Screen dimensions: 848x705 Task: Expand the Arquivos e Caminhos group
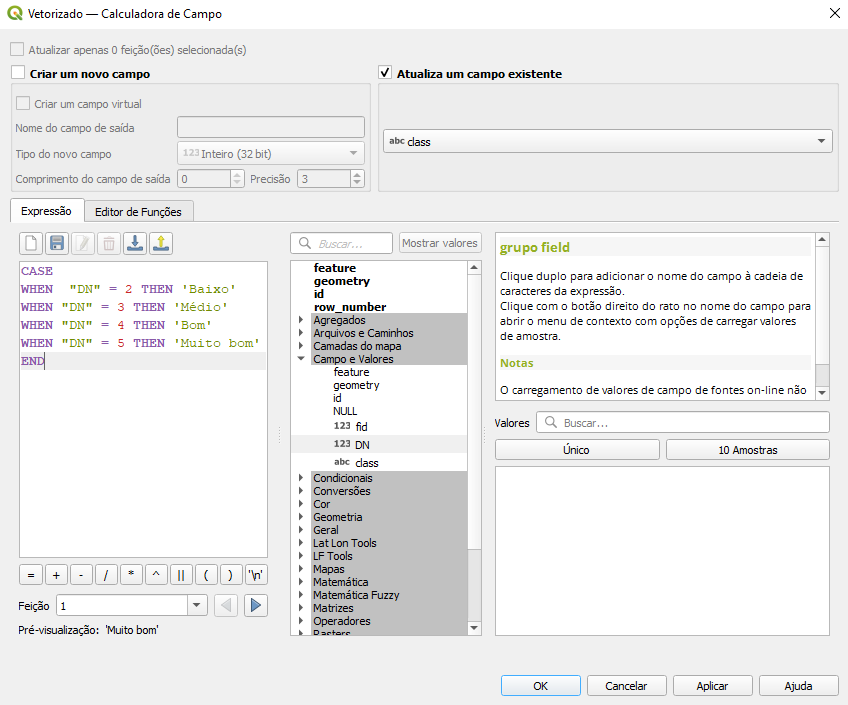point(301,332)
